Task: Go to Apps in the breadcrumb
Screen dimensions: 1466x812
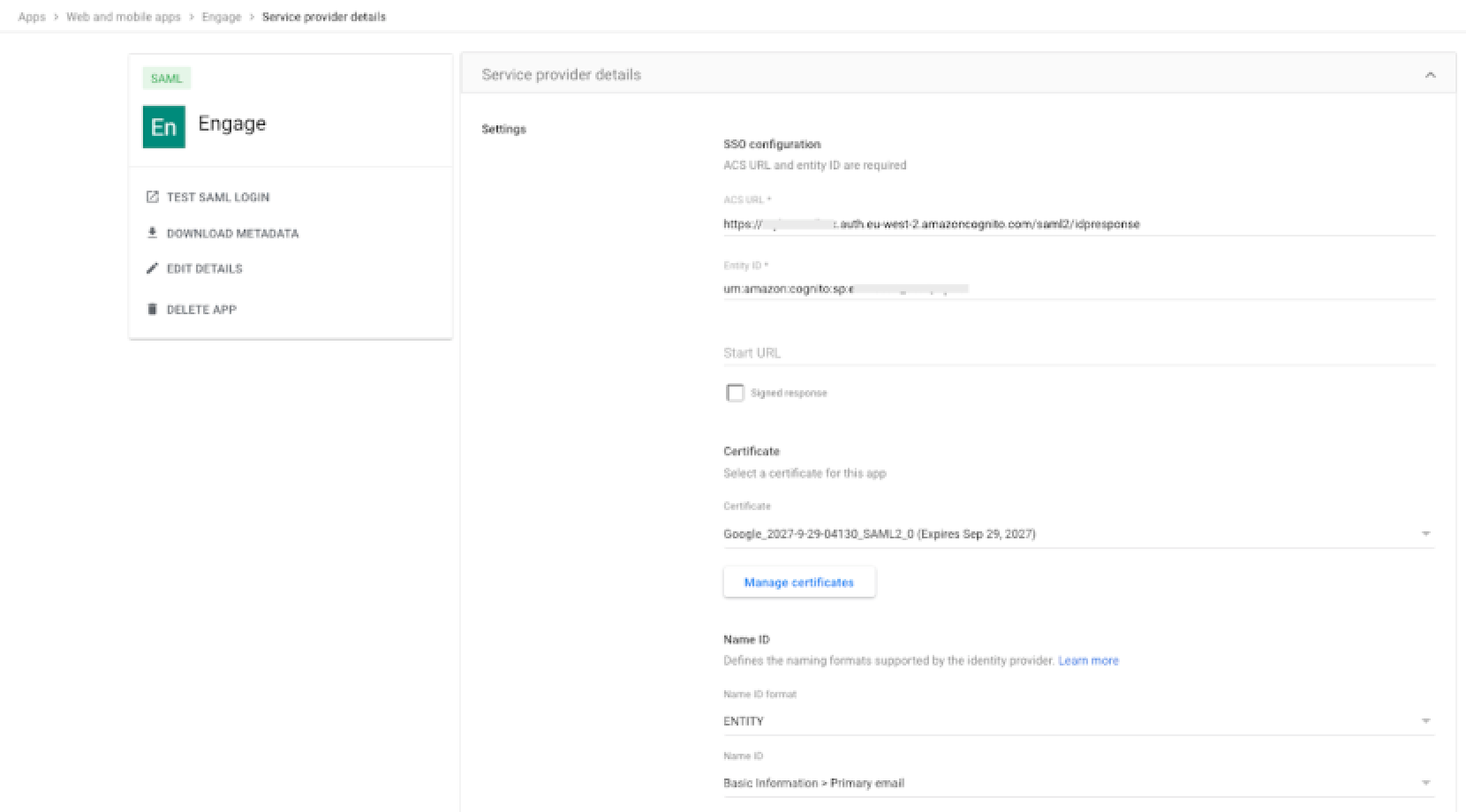Action: point(32,17)
